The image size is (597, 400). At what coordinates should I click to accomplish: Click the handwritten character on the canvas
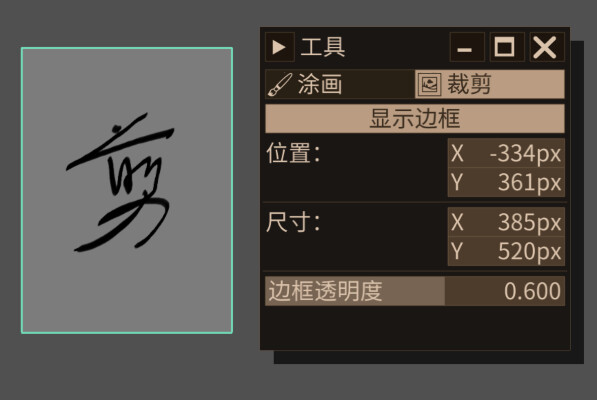[x=121, y=183]
